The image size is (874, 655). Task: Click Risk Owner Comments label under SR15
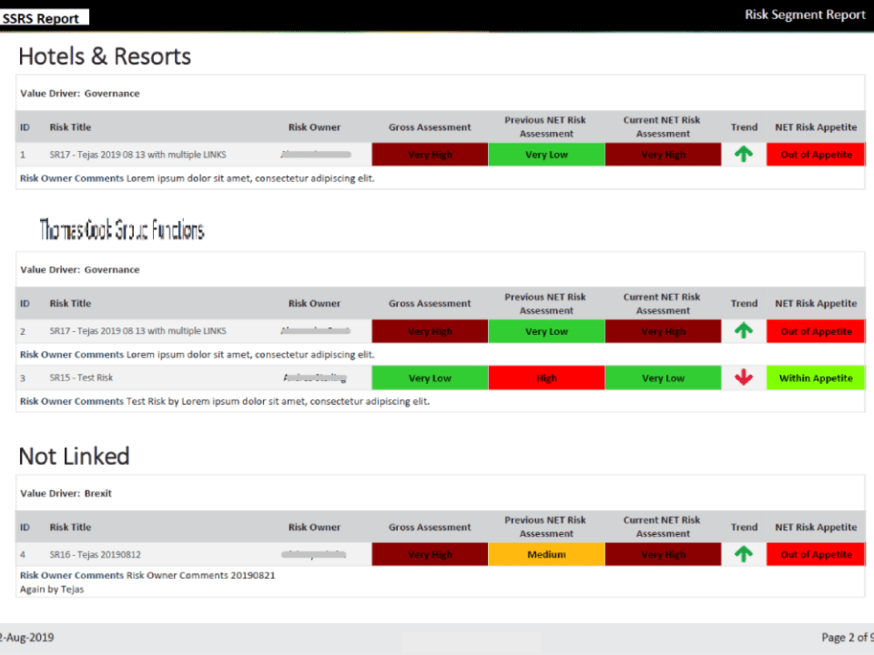pyautogui.click(x=72, y=401)
